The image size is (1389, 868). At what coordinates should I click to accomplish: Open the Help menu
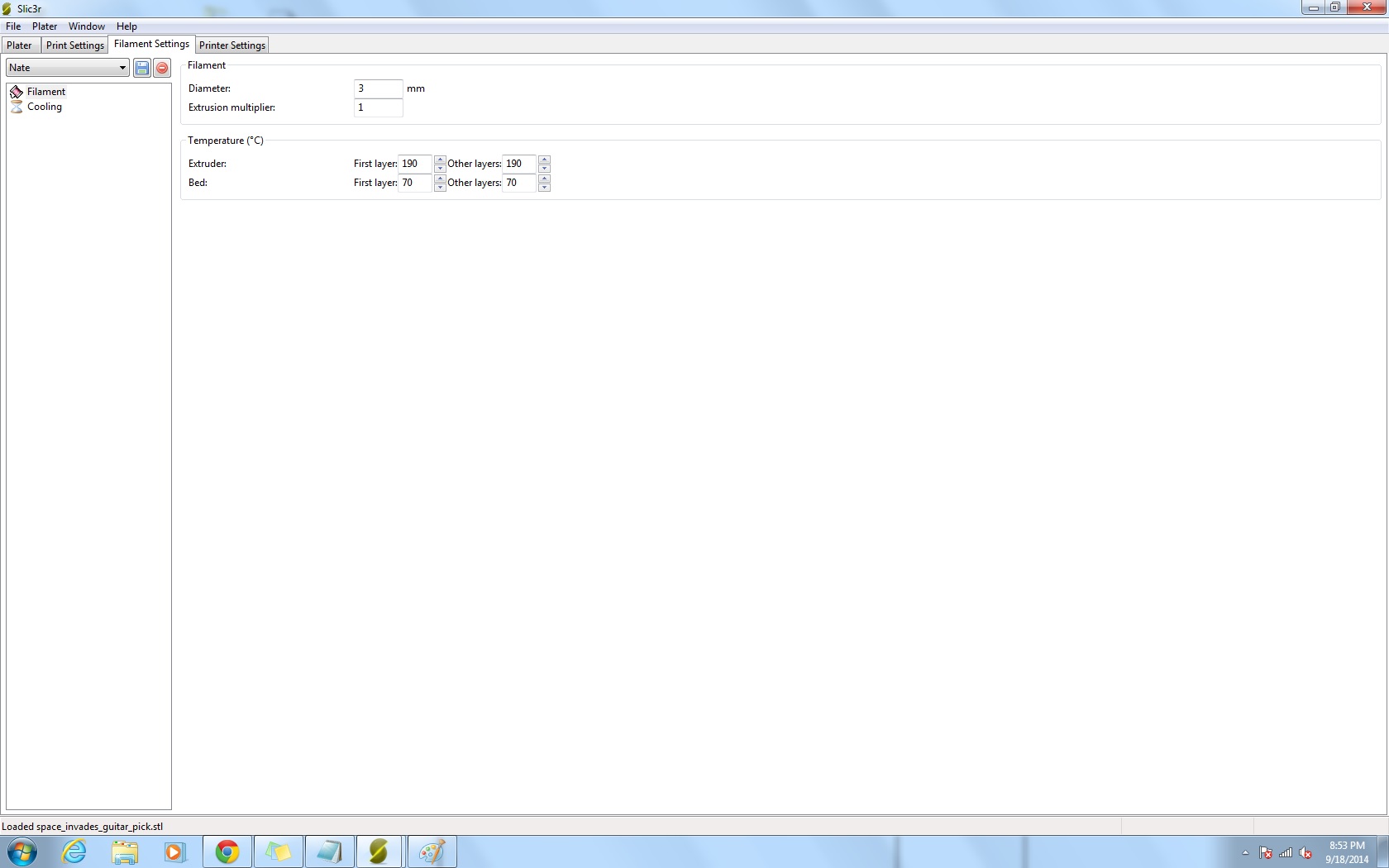point(126,26)
